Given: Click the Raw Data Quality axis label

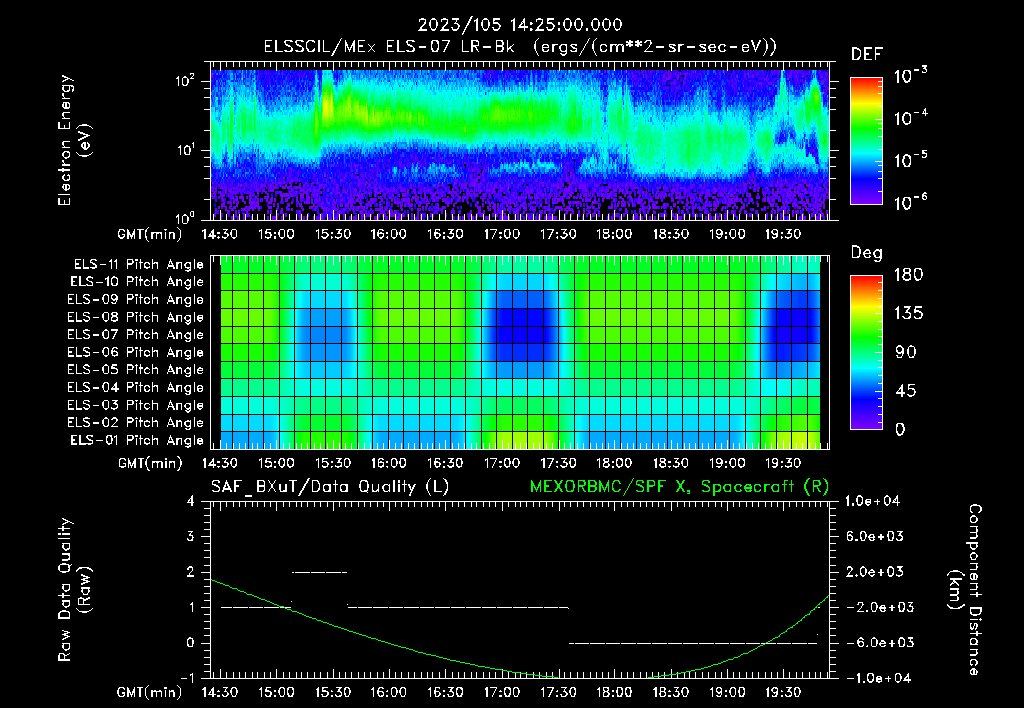Looking at the screenshot, I should tap(74, 589).
